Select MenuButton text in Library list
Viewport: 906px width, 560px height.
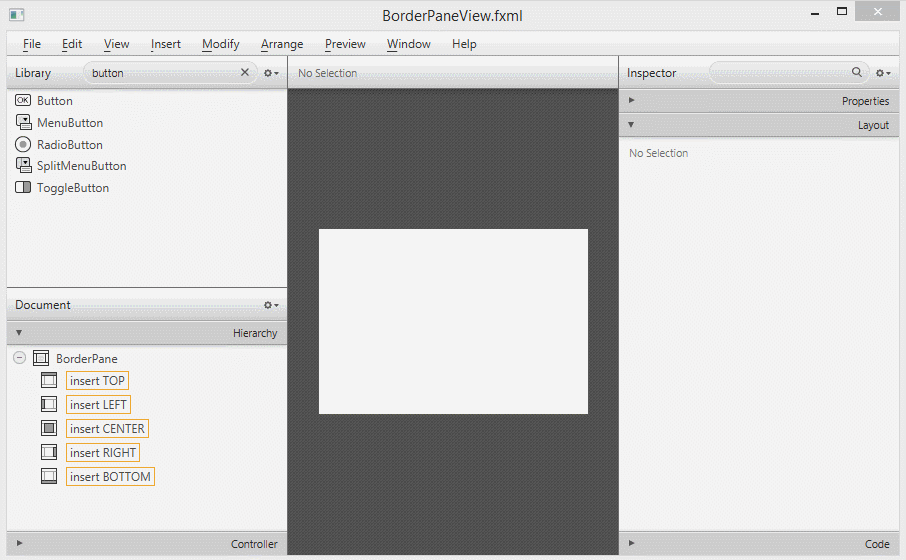[x=70, y=123]
